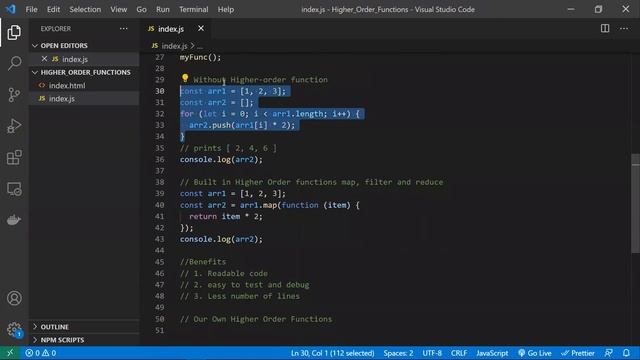Open the Source Control view

[14, 95]
